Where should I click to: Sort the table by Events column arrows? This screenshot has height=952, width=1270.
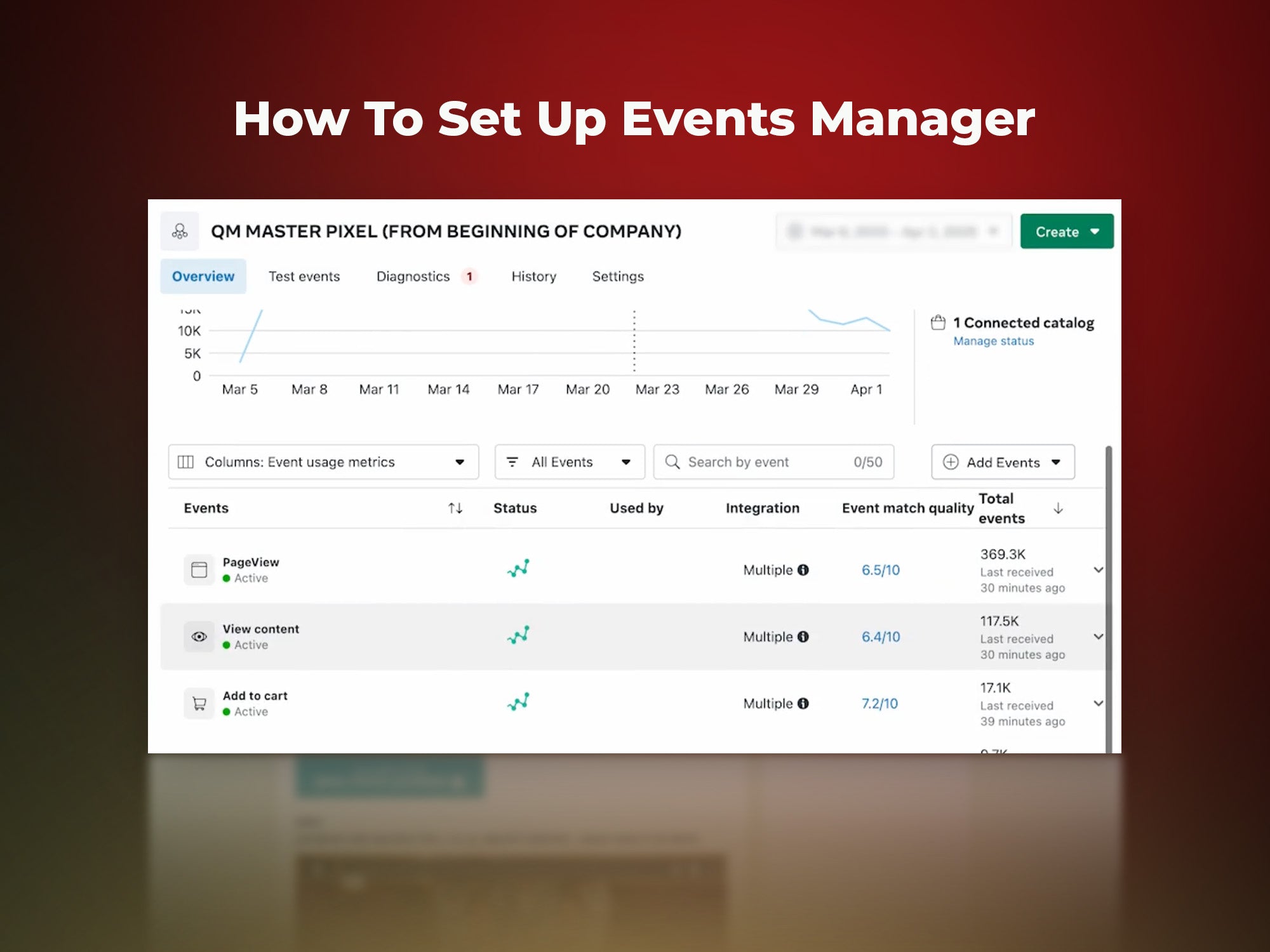(x=455, y=508)
